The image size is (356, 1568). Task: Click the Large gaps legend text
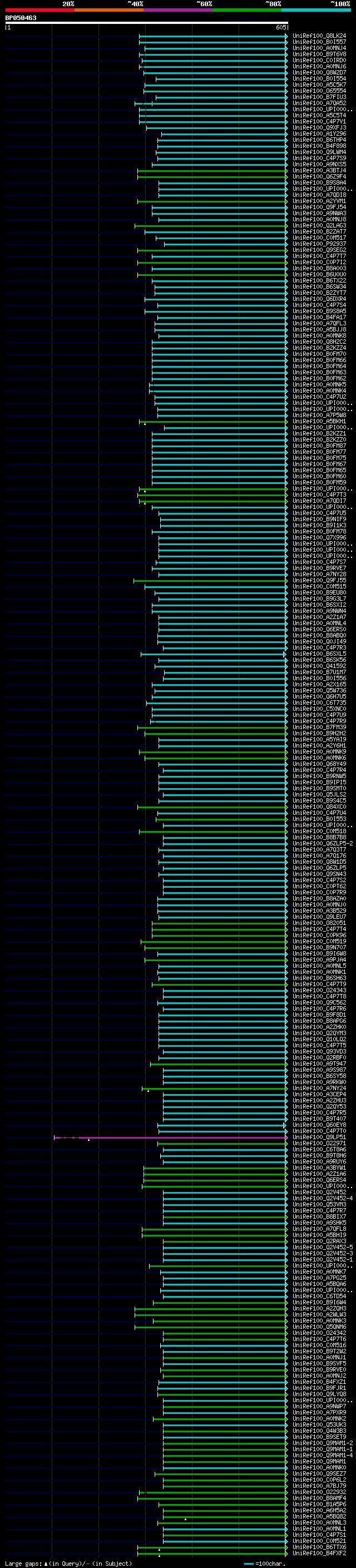pyautogui.click(x=68, y=1563)
